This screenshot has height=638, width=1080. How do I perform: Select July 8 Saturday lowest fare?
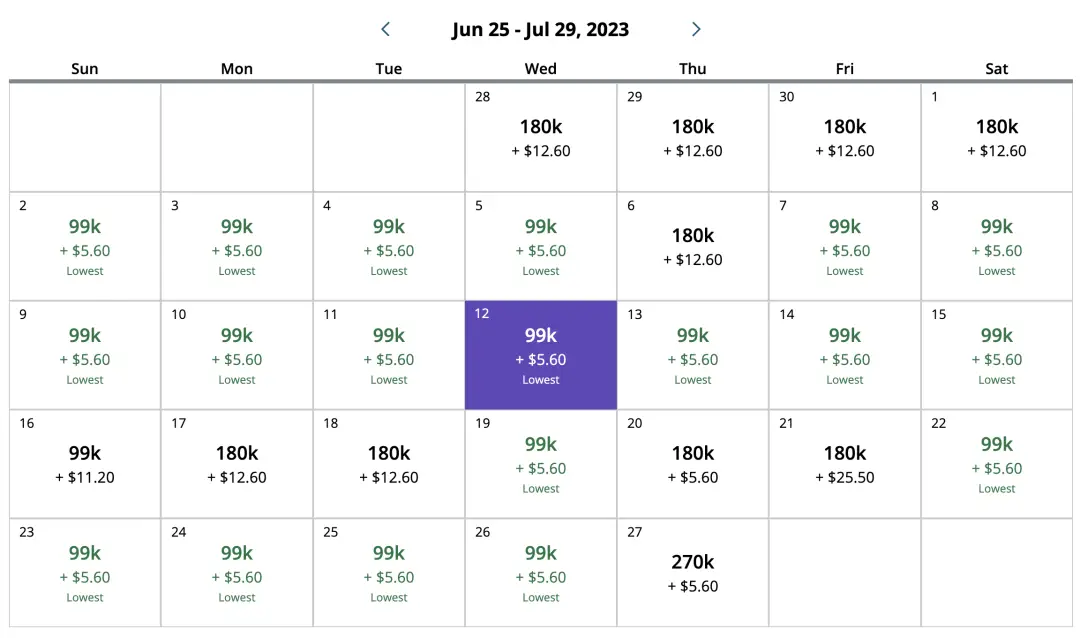[997, 246]
